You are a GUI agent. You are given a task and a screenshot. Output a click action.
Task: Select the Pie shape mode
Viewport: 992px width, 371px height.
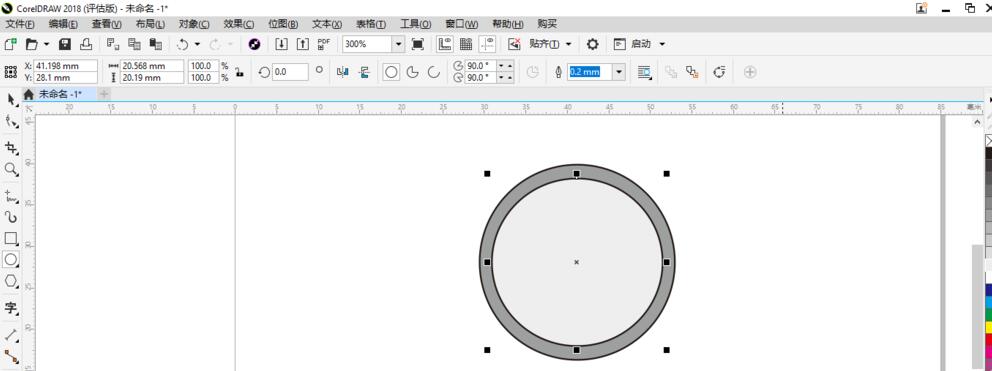point(412,72)
